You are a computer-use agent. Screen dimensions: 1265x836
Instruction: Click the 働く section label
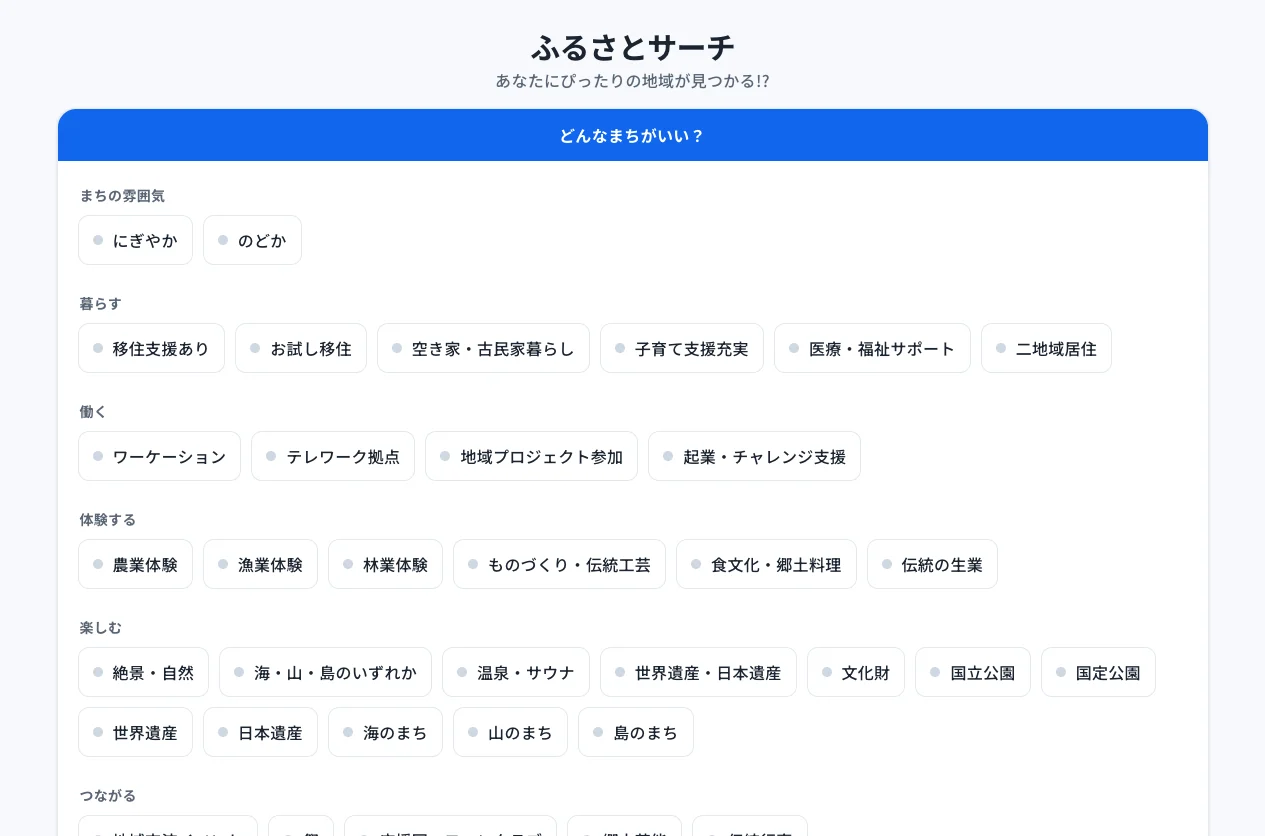point(93,411)
